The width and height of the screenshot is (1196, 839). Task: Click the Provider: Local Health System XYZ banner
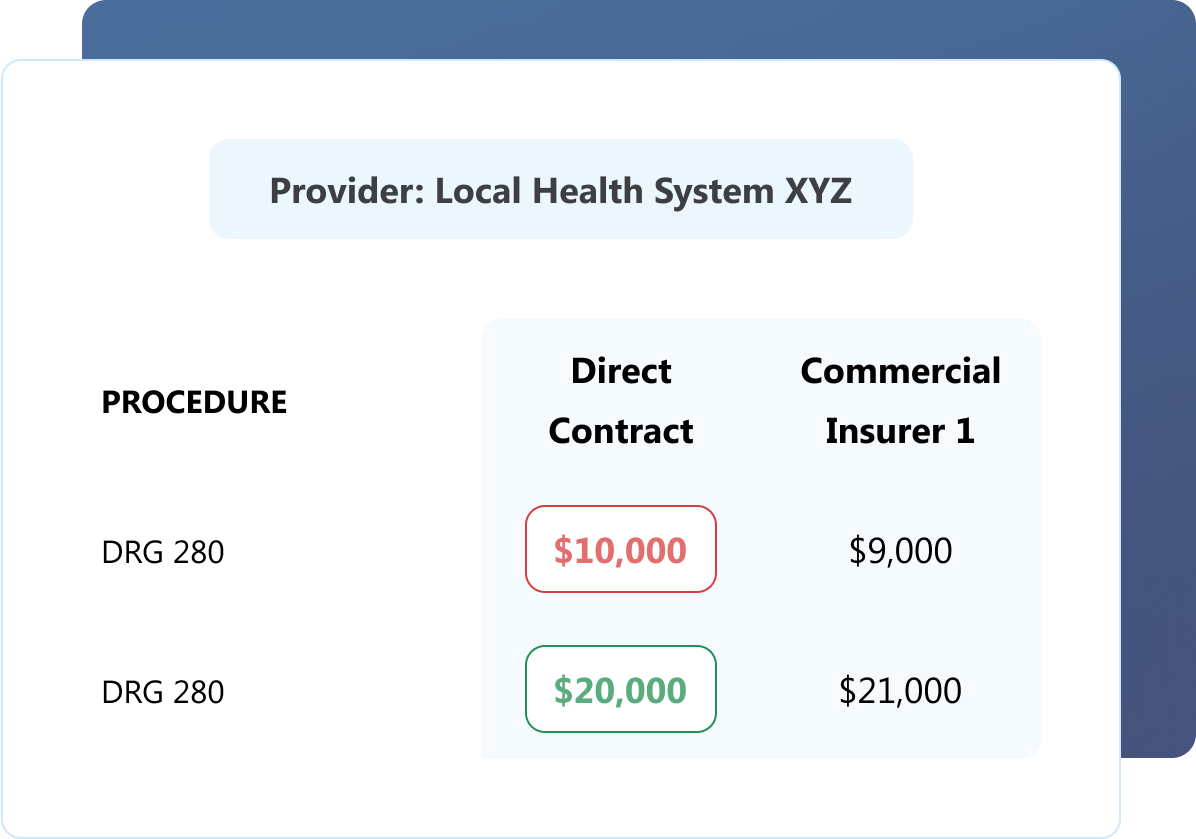point(560,190)
